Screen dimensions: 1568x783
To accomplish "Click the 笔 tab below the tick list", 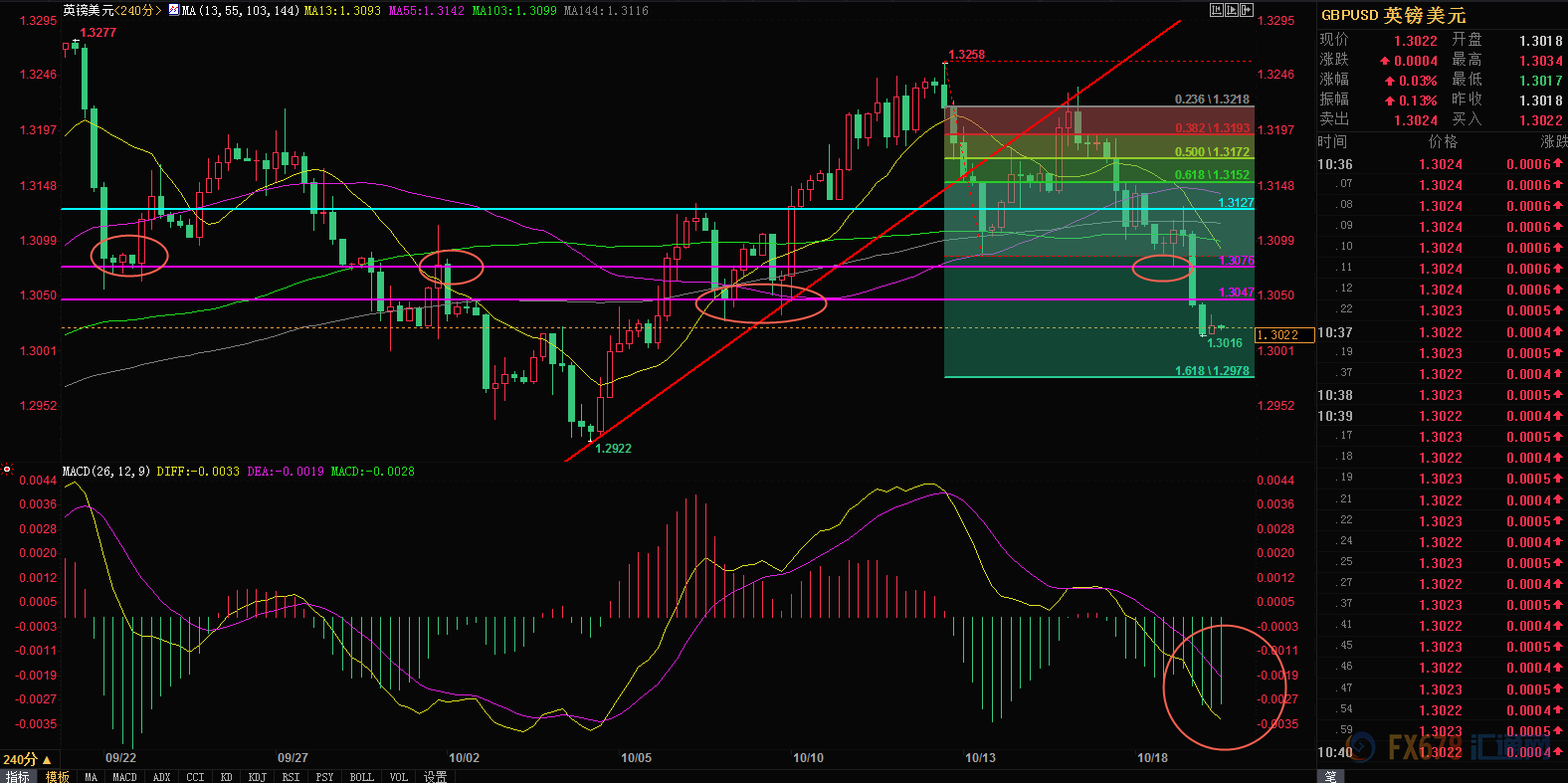I will (1331, 777).
